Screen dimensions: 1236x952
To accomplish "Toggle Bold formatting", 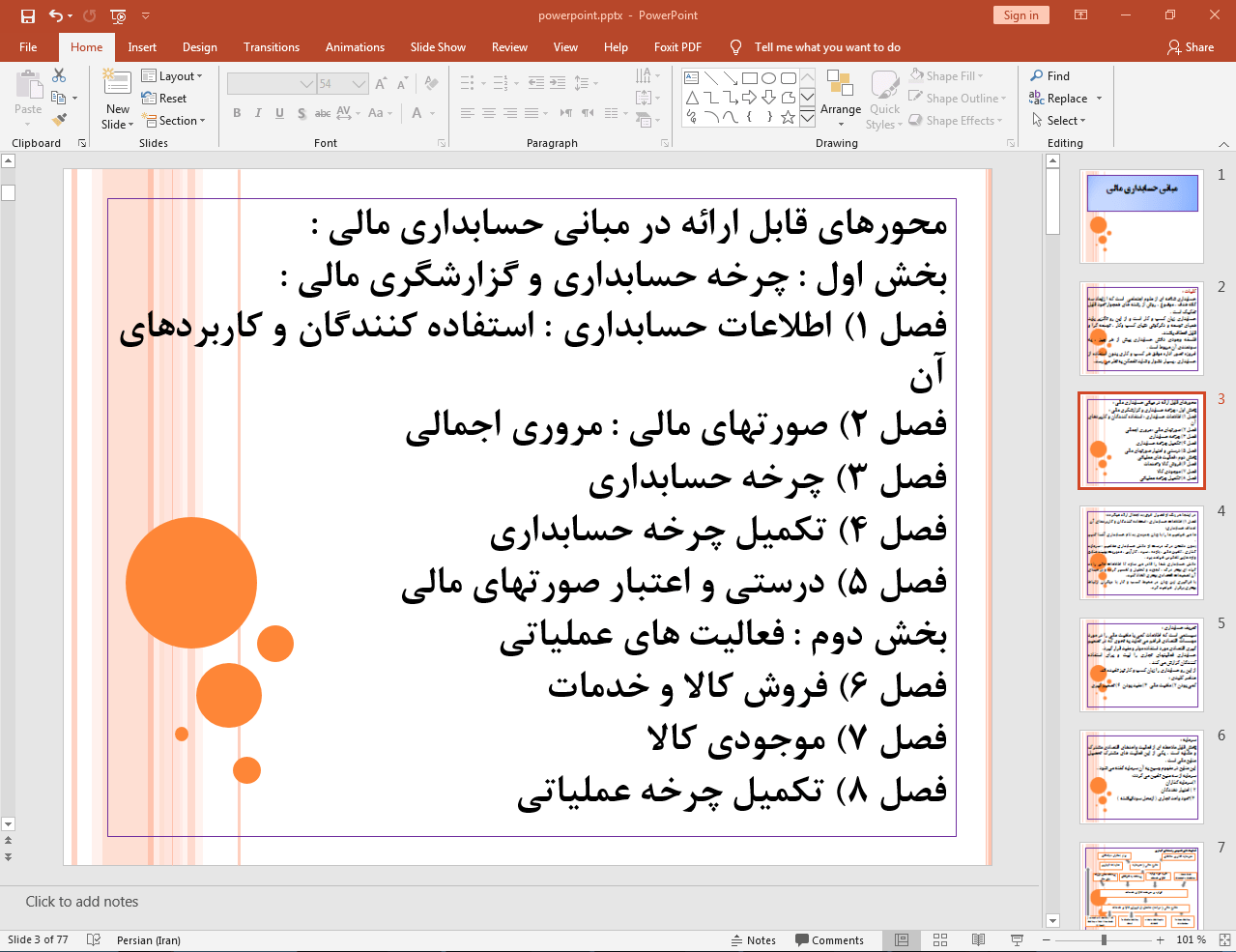I will pyautogui.click(x=237, y=113).
